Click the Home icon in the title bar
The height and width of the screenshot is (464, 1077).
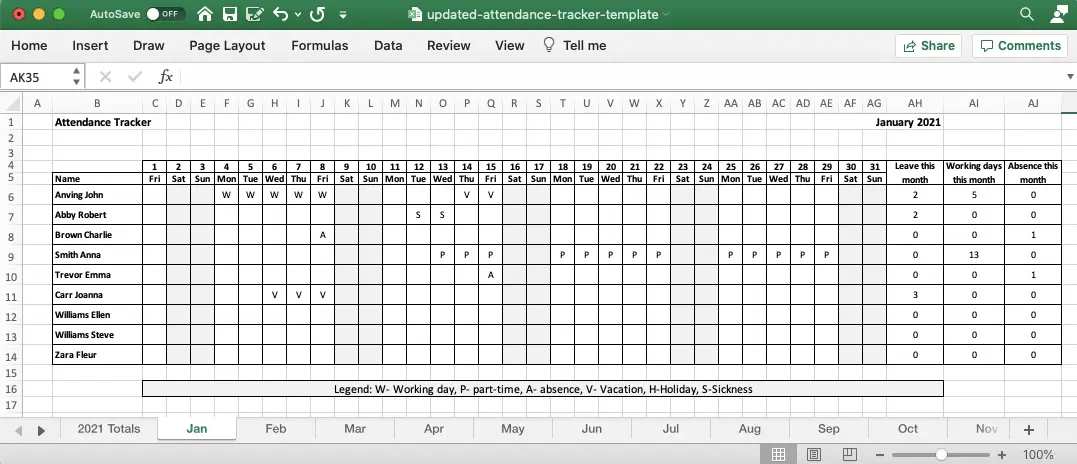204,14
